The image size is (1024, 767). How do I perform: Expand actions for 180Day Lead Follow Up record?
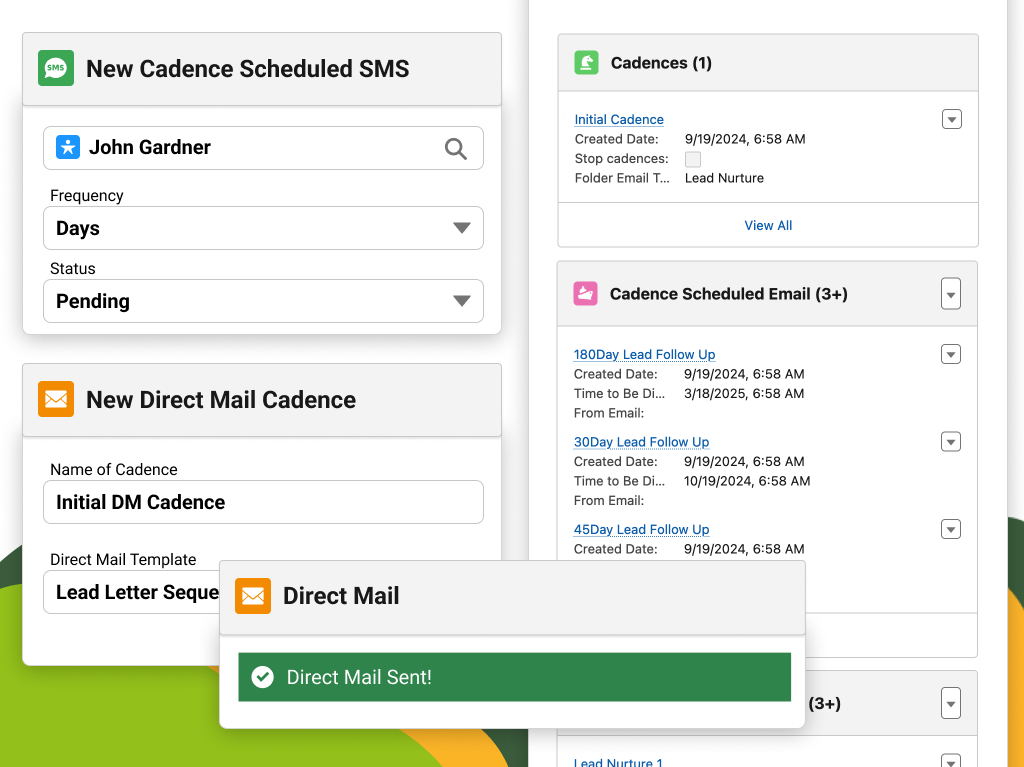(x=951, y=354)
